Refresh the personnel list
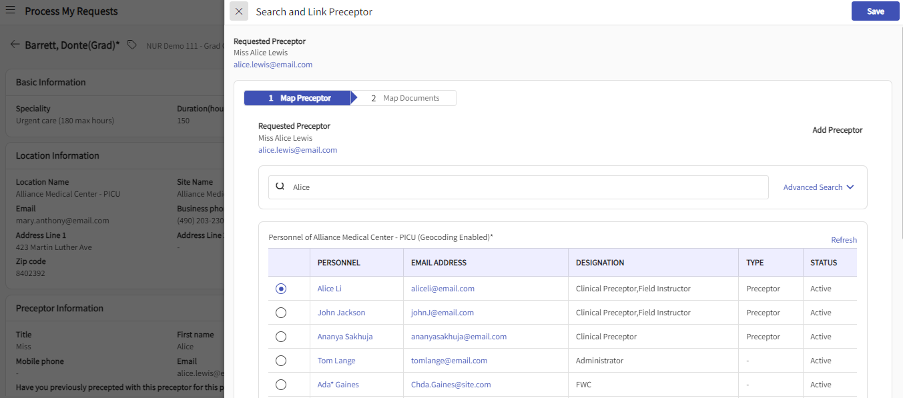The width and height of the screenshot is (904, 398). coord(843,240)
